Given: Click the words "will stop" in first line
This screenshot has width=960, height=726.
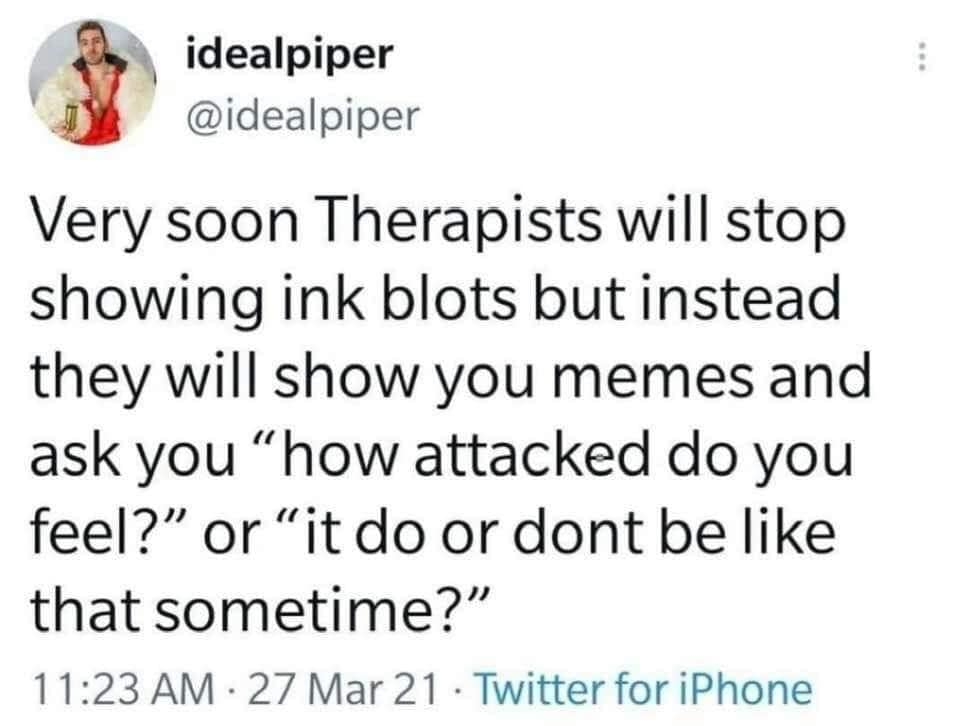Looking at the screenshot, I should [732, 222].
